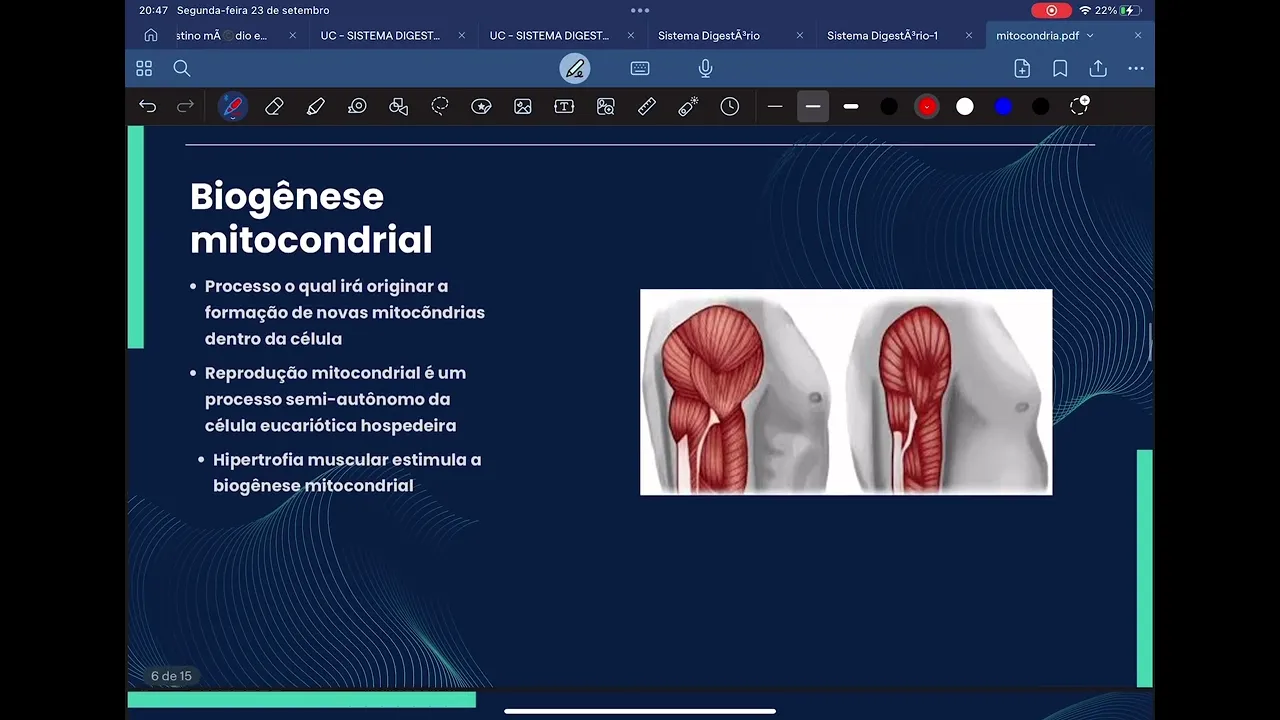Viewport: 1280px width, 720px height.
Task: Pick the red color swatch
Action: pos(927,106)
